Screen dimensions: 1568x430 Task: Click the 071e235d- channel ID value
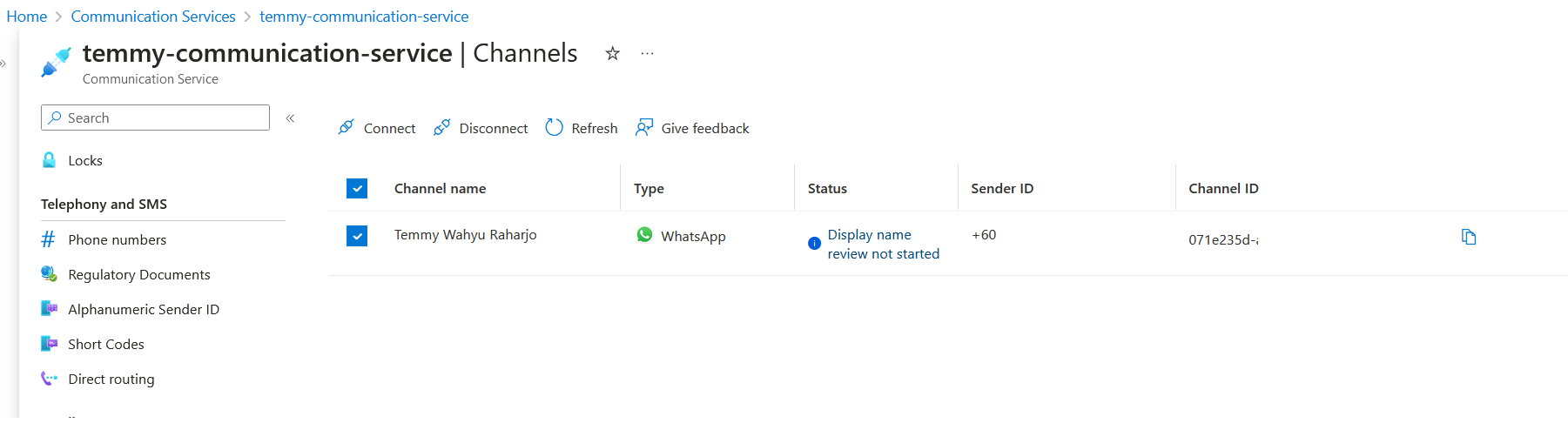click(x=1223, y=239)
